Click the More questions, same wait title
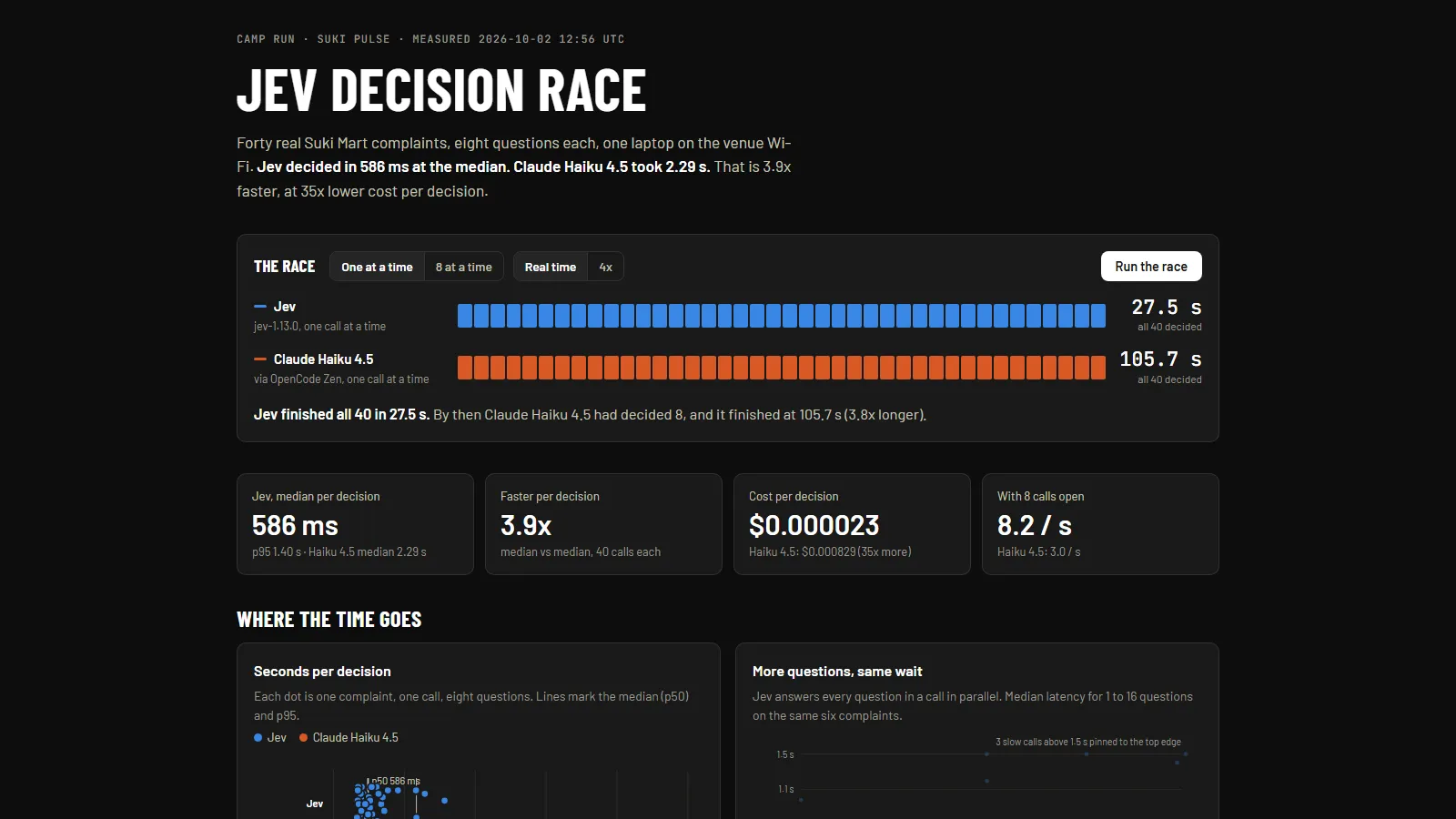The height and width of the screenshot is (819, 1456). (837, 672)
